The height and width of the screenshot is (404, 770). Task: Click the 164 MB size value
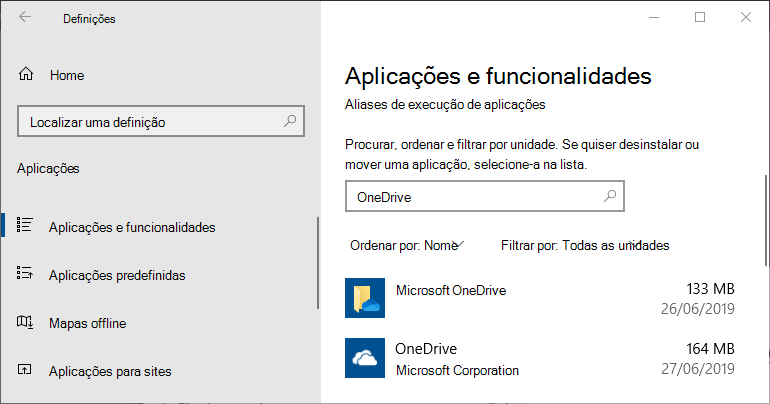click(x=710, y=349)
